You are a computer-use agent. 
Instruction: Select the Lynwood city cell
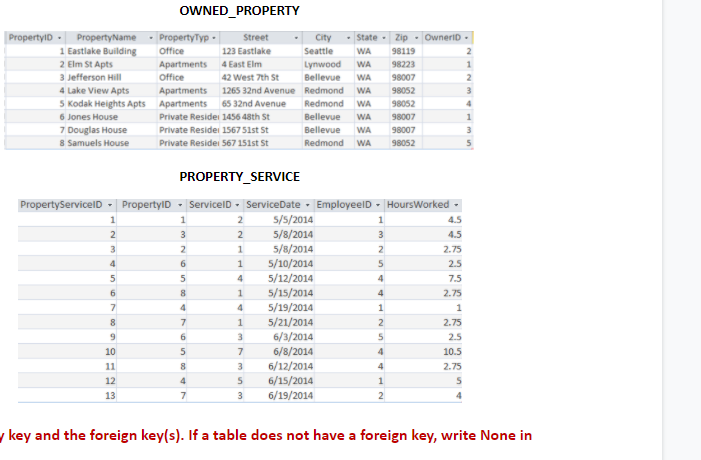[328, 64]
